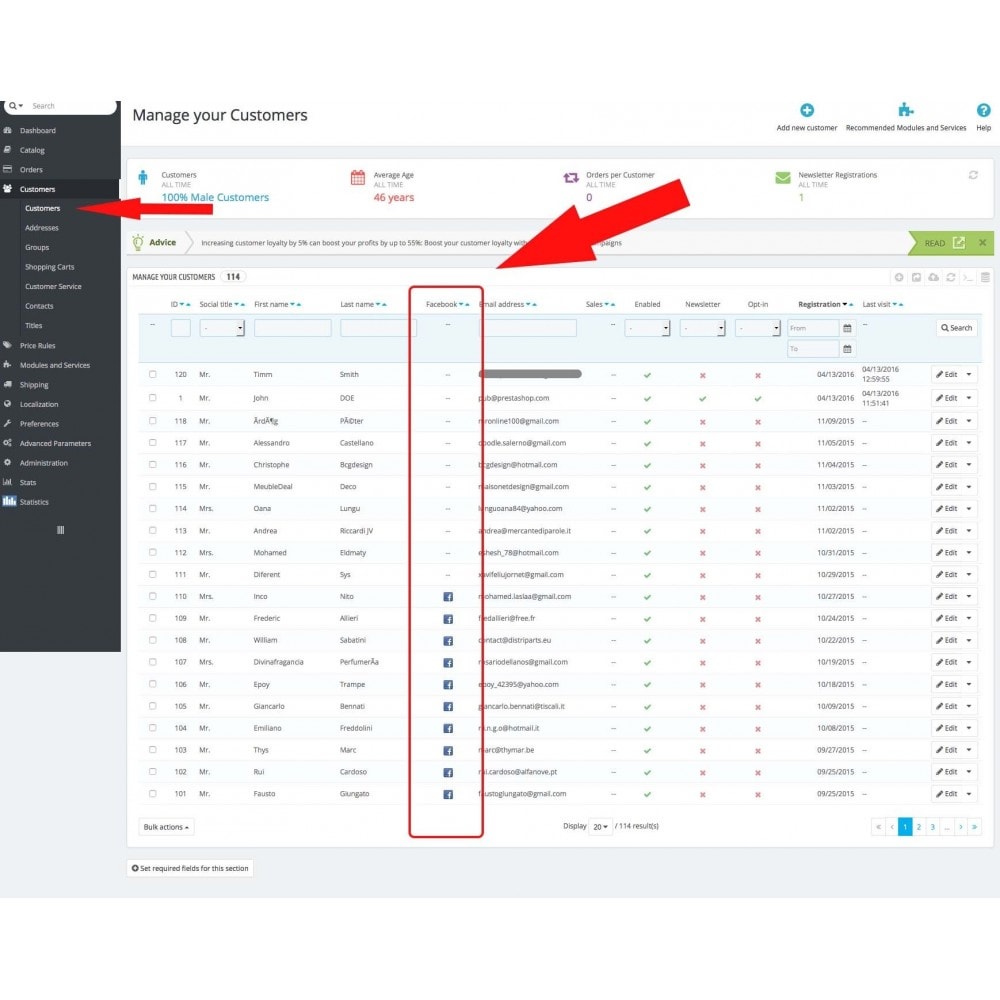Tick the checkbox for MeubleDeal Deco
Viewport: 1000px width, 1000px height.
[x=152, y=487]
